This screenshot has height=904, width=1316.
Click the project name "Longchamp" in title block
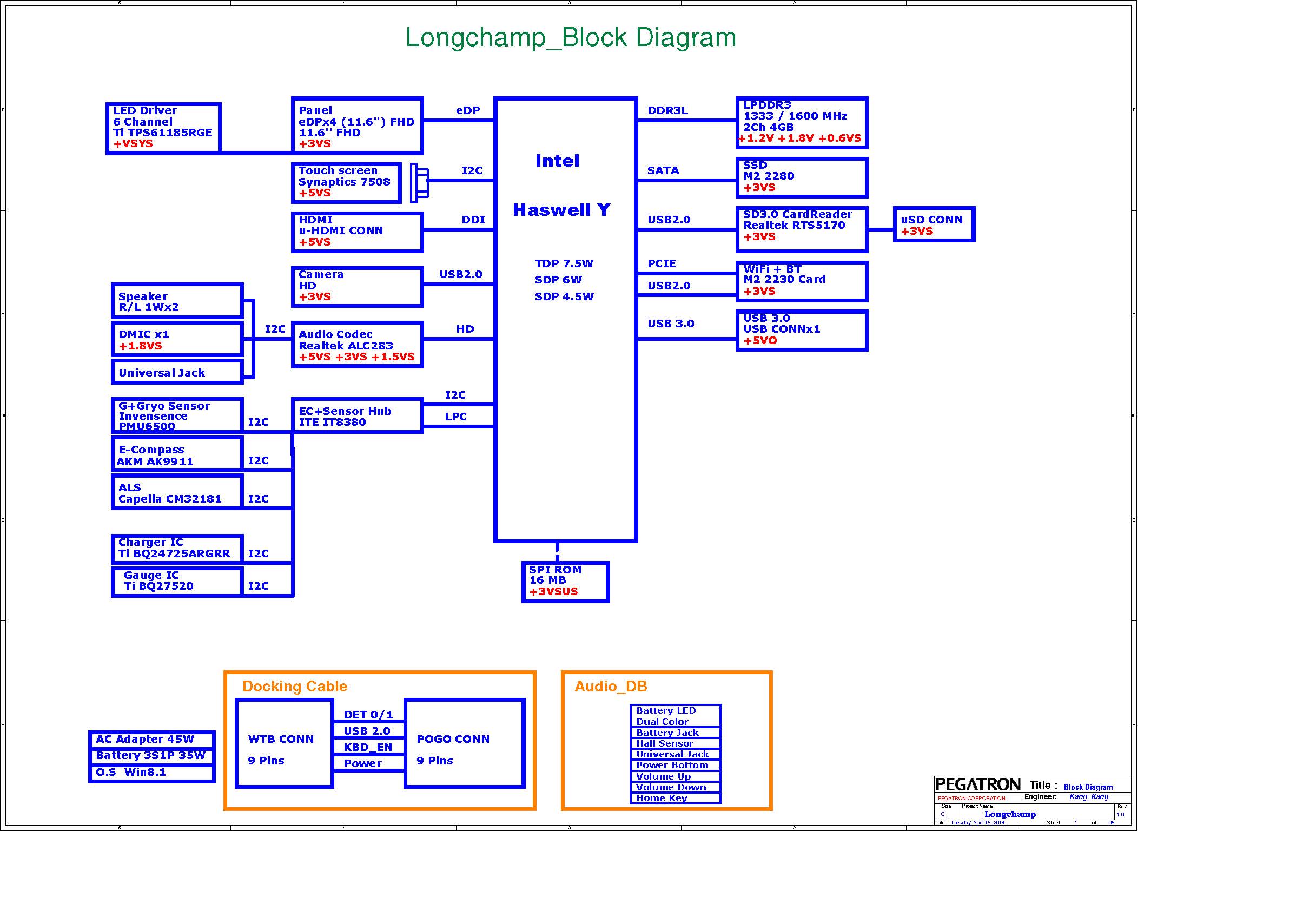(1010, 814)
